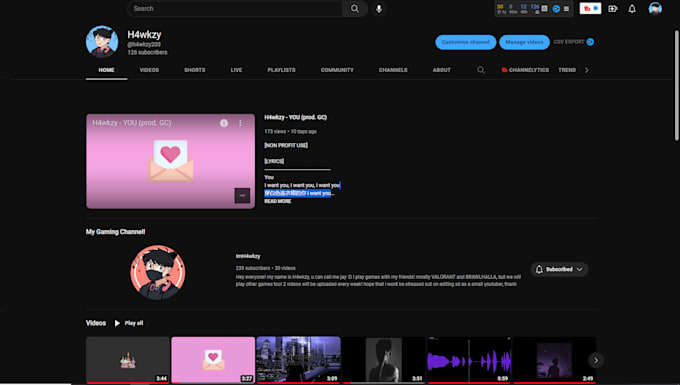Play the featured pink envelope video

[170, 161]
